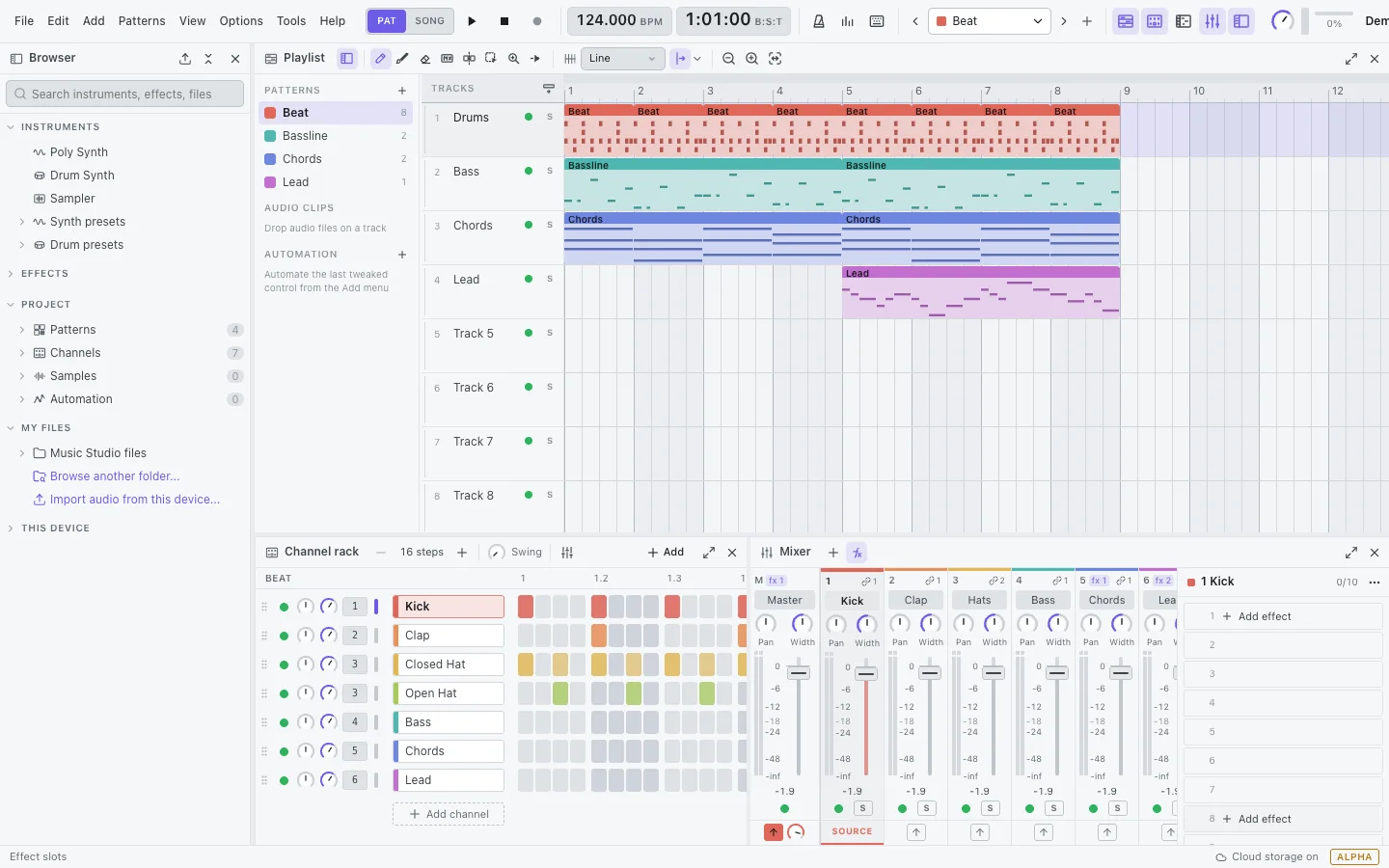Screen dimensions: 1389x868
Task: Click the record button in transport
Action: (537, 21)
